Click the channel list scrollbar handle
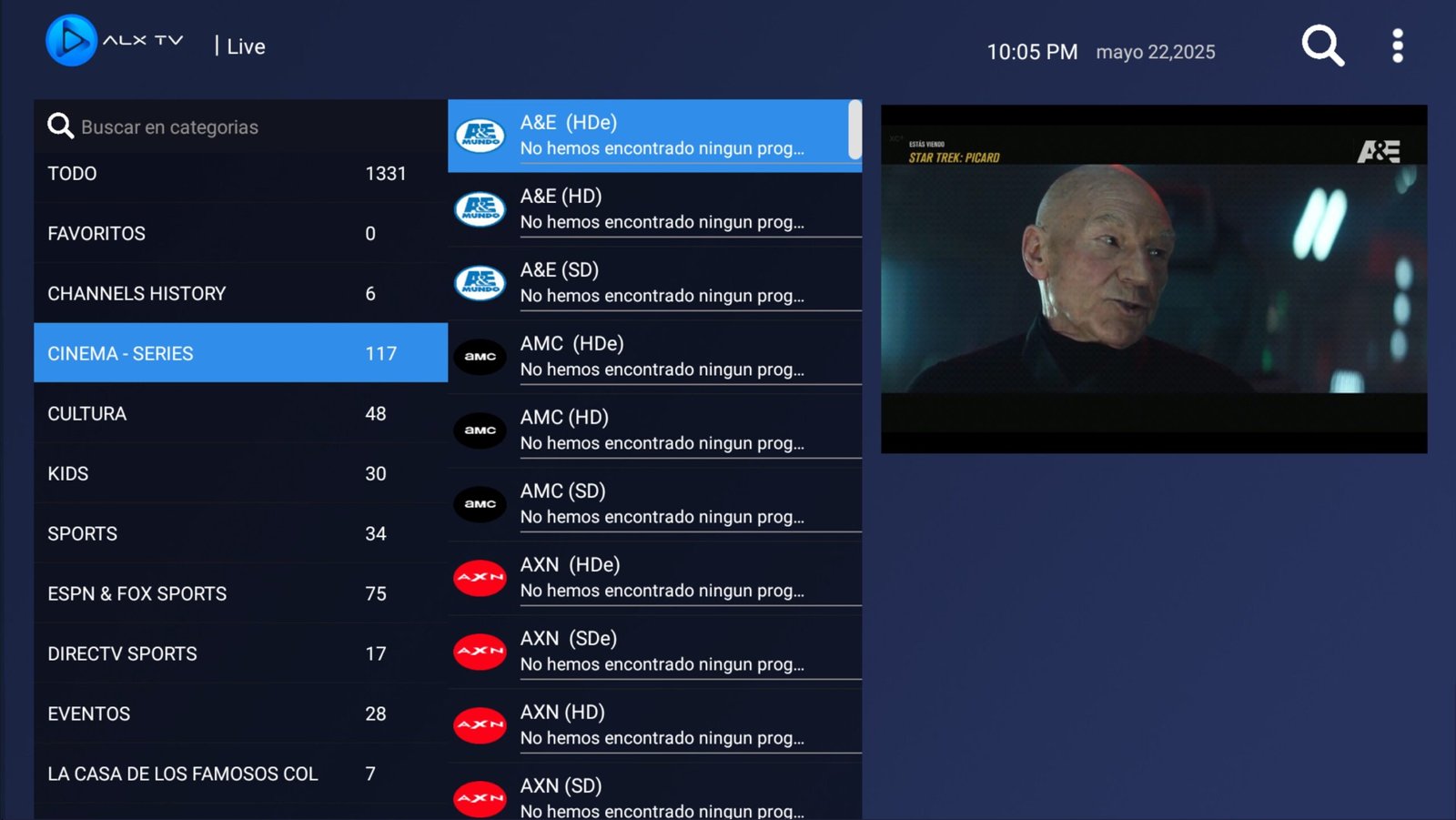The width and height of the screenshot is (1456, 820). [854, 129]
